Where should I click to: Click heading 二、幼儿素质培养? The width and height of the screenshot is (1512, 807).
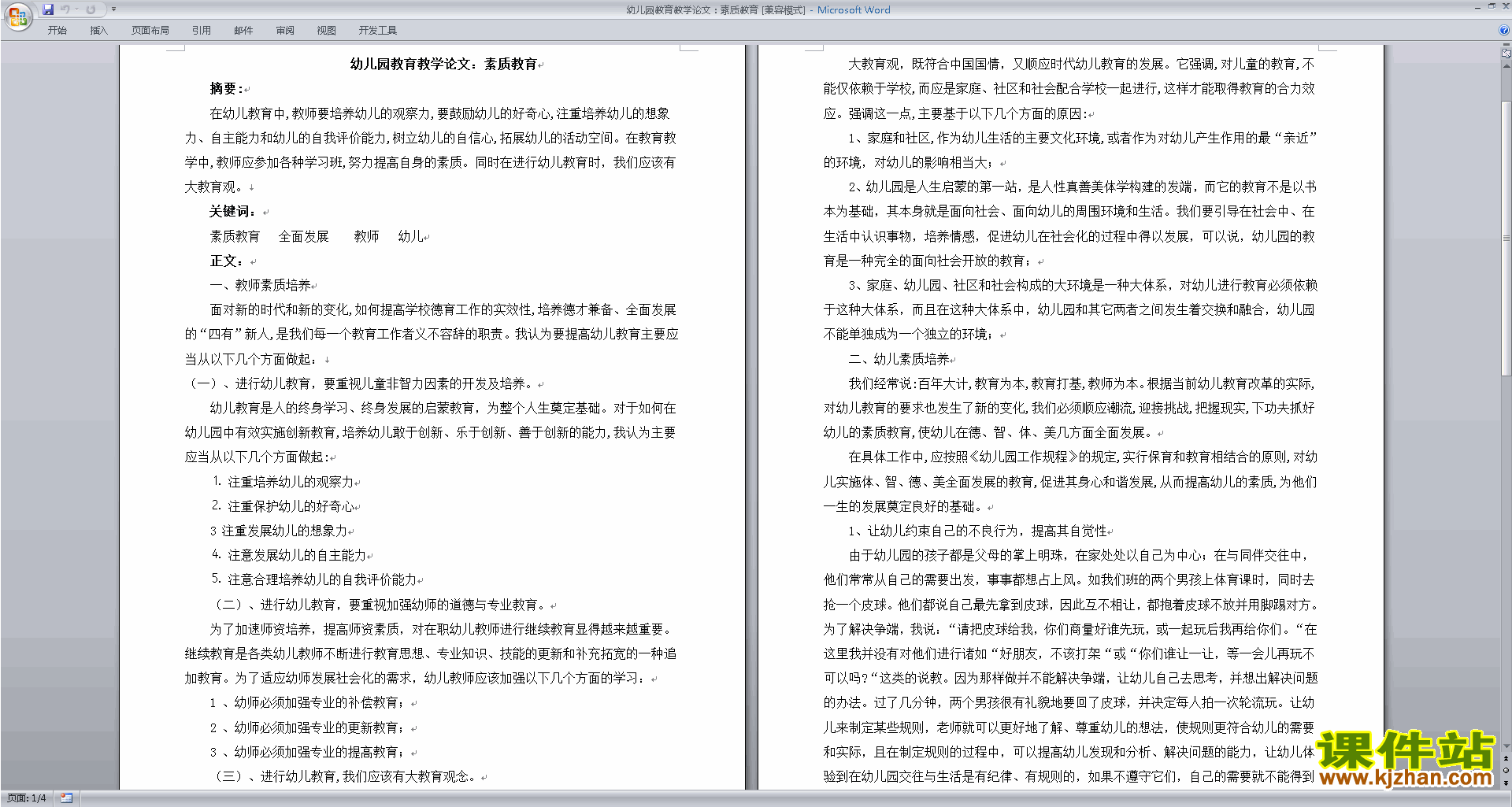pos(899,359)
